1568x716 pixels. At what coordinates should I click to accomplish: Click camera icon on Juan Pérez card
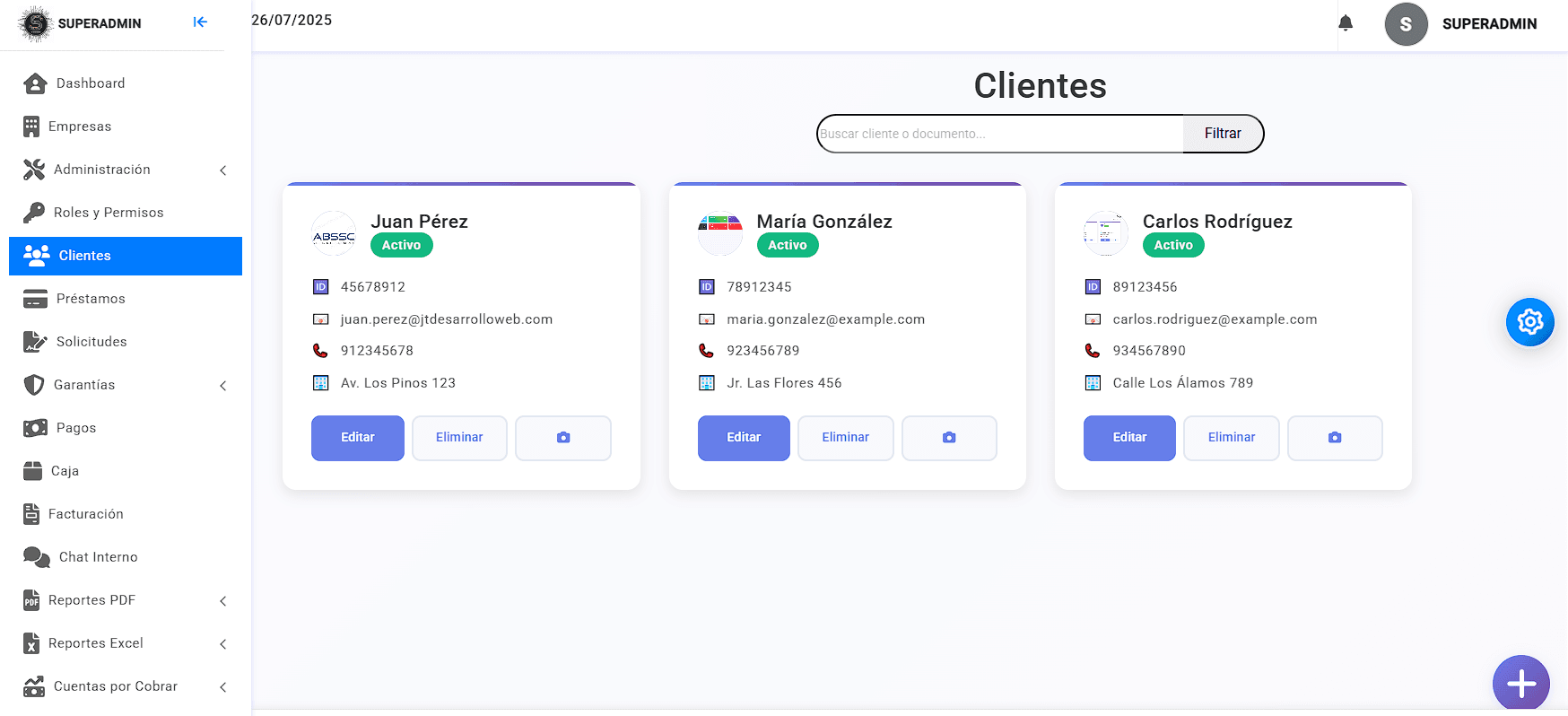[563, 438]
